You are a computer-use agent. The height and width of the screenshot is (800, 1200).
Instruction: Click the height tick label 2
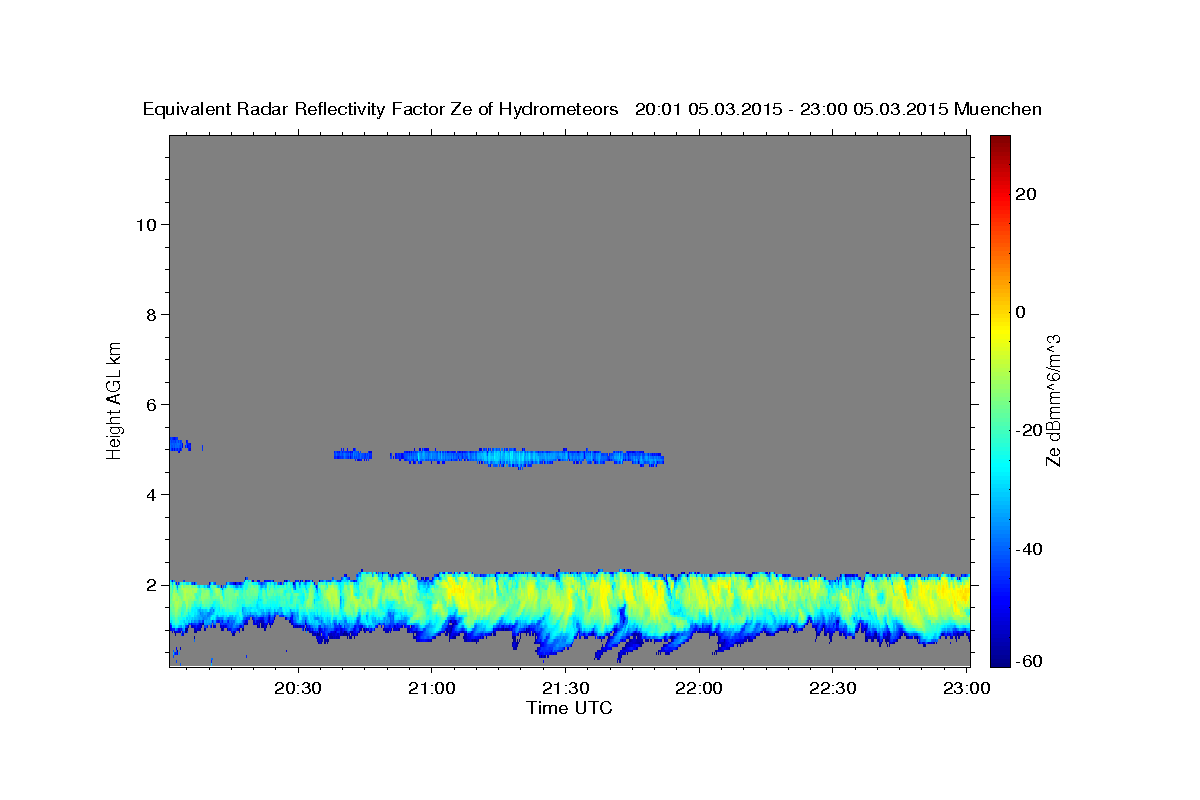[x=152, y=584]
